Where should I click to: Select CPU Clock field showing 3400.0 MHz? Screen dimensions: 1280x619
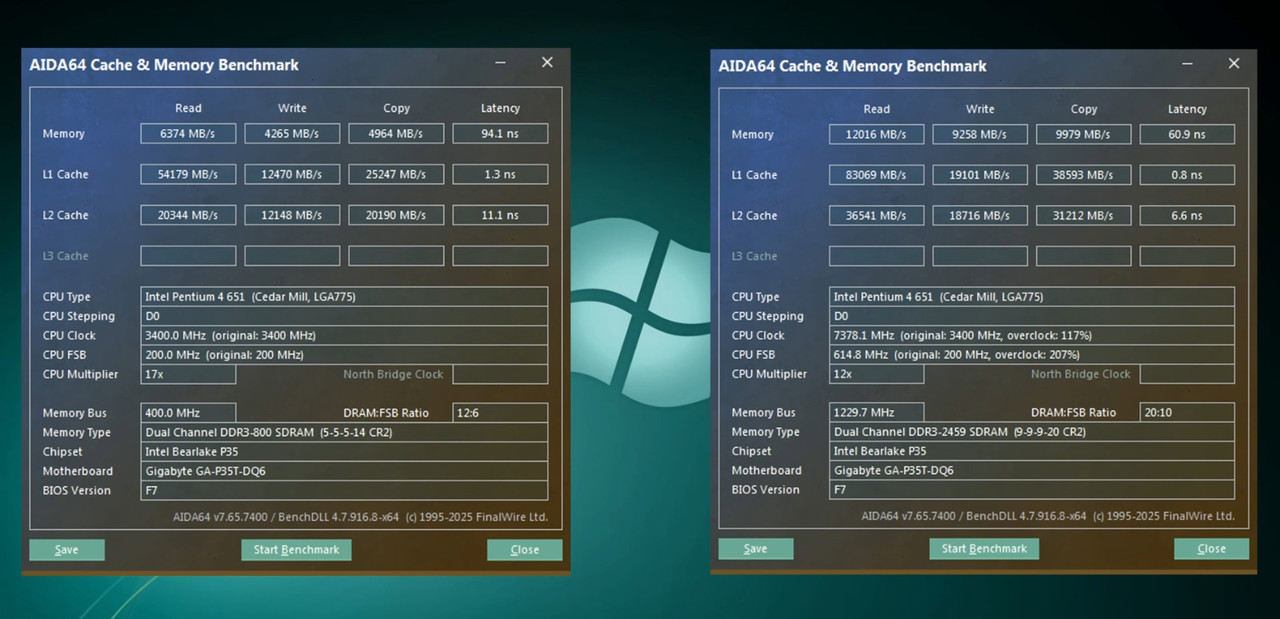pos(344,335)
